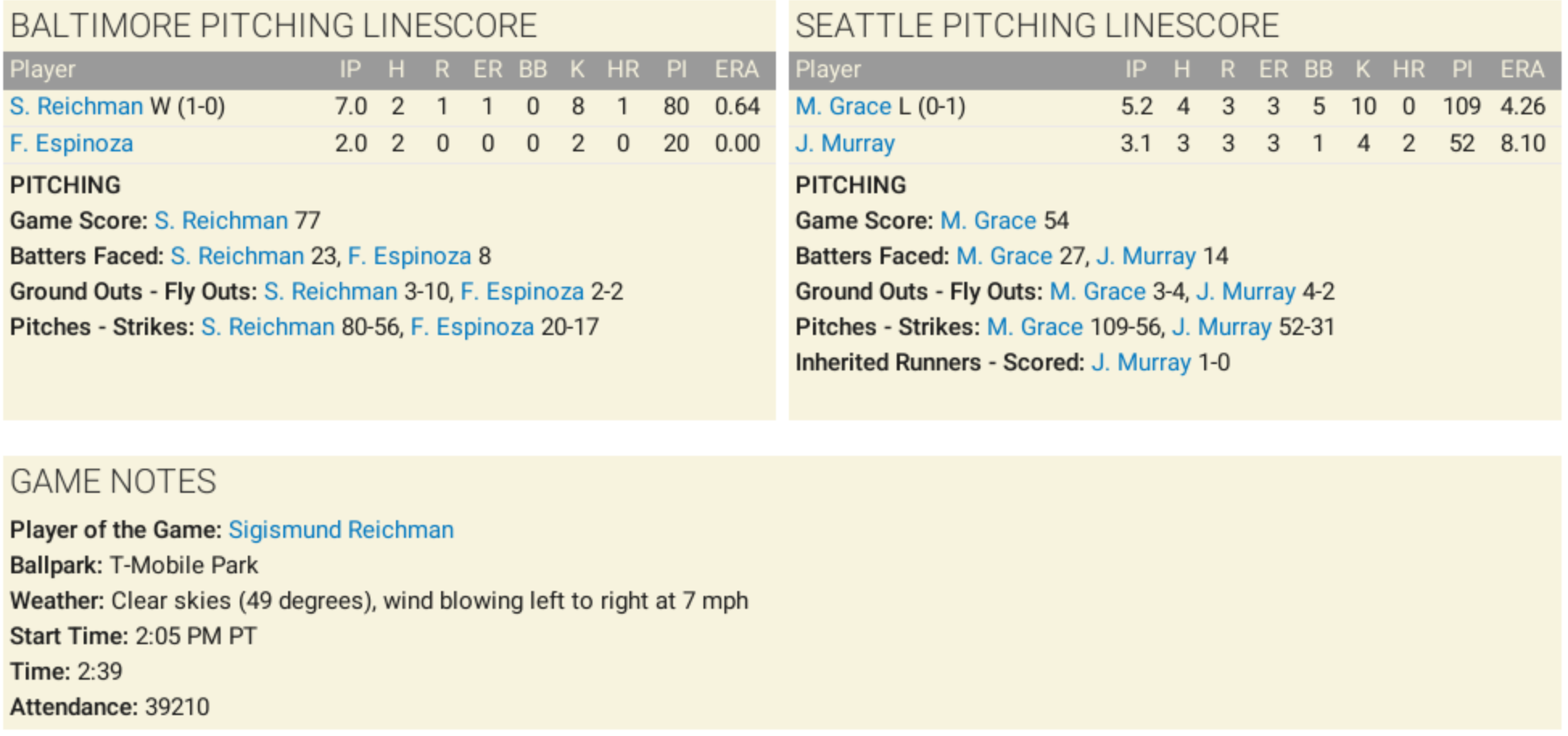Viewport: 1568px width, 736px height.
Task: Select J. Murray in Pitches - Strikes line
Action: click(x=1221, y=327)
